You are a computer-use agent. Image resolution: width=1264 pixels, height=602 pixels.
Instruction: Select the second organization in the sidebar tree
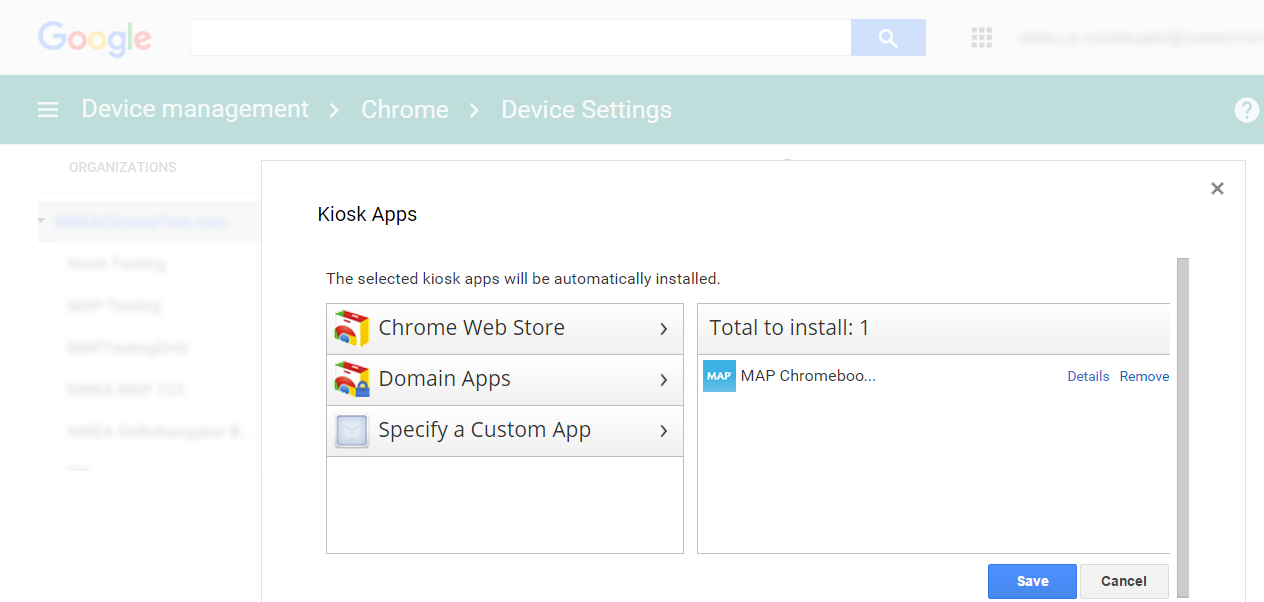116,264
